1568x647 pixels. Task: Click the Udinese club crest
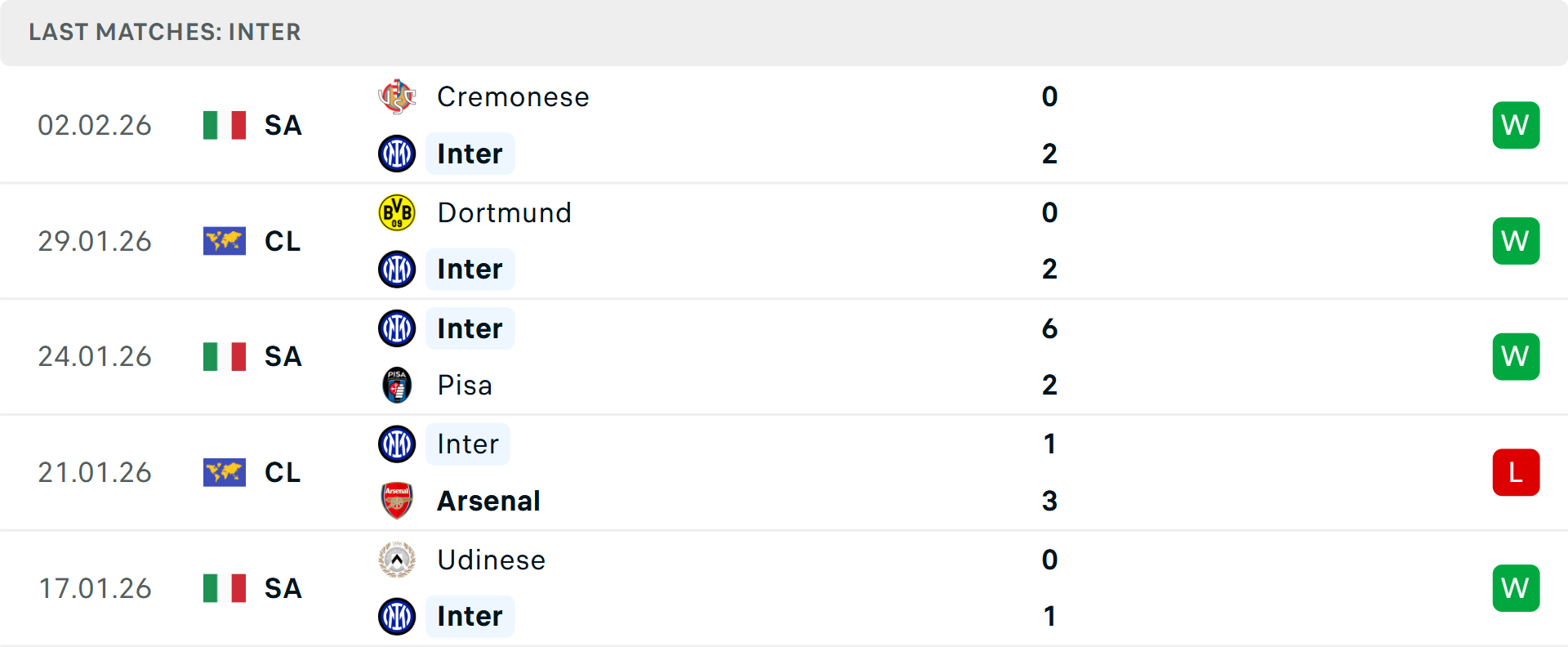(x=397, y=560)
